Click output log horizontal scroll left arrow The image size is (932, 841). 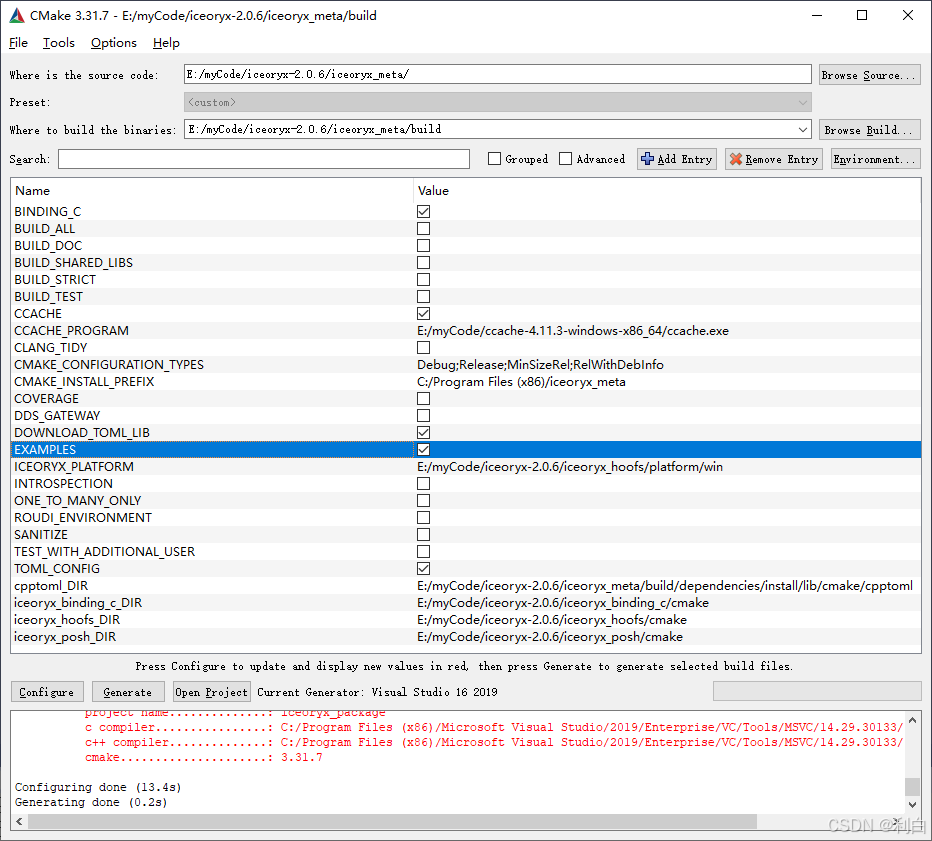point(19,821)
